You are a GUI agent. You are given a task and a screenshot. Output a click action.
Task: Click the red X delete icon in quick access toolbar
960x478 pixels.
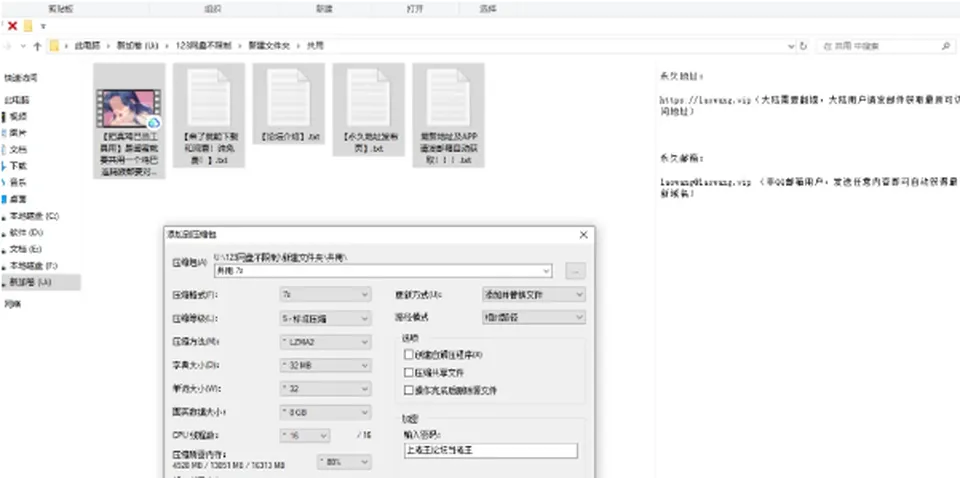pyautogui.click(x=12, y=26)
